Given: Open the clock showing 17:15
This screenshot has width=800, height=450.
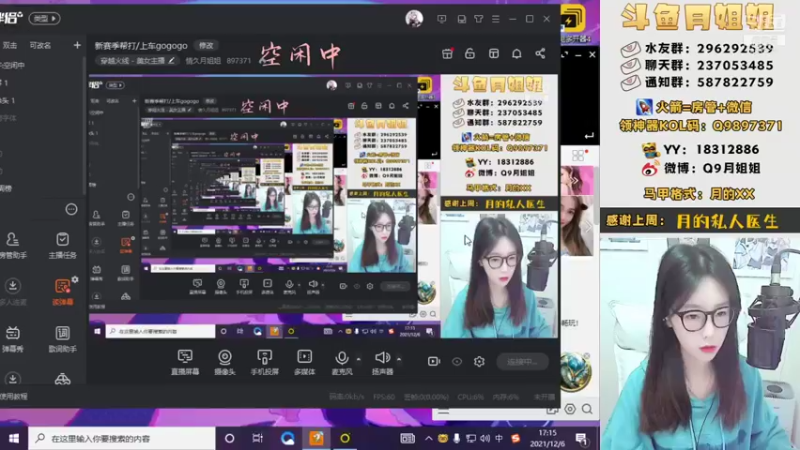Looking at the screenshot, I should 547,438.
